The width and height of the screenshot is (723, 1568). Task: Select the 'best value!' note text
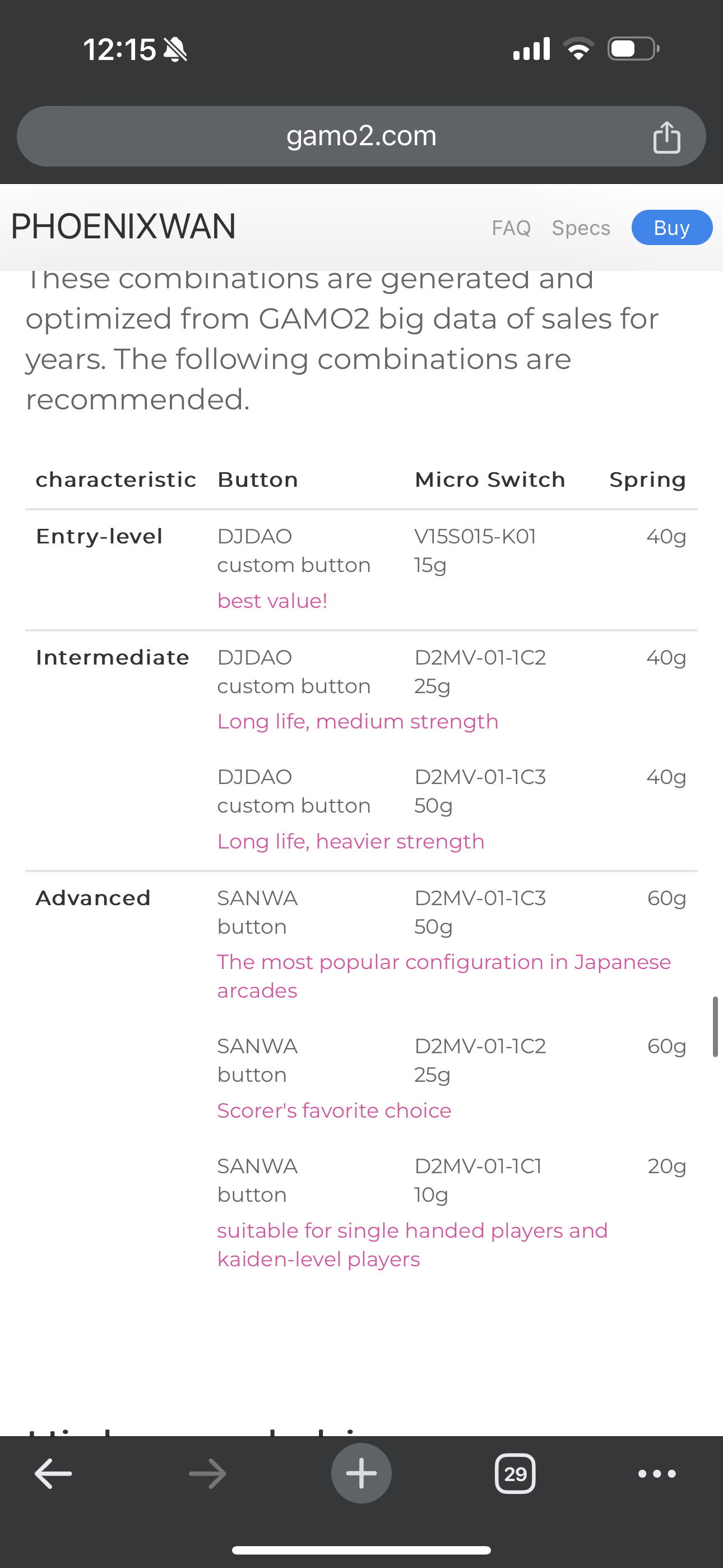click(x=272, y=601)
